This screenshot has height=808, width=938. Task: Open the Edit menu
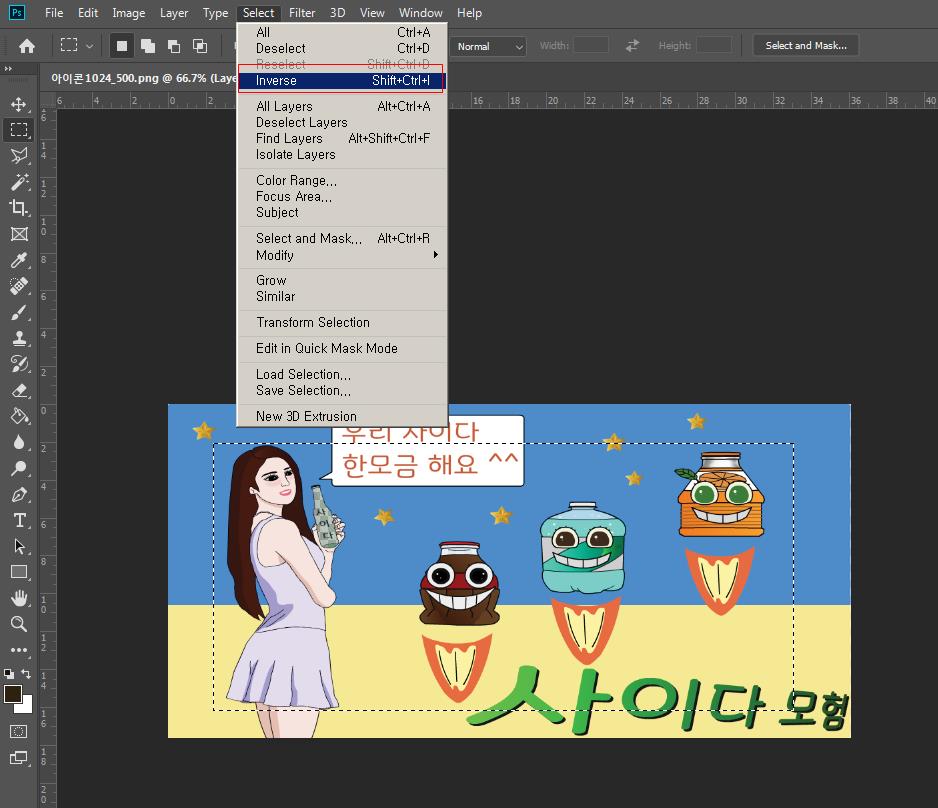(88, 13)
